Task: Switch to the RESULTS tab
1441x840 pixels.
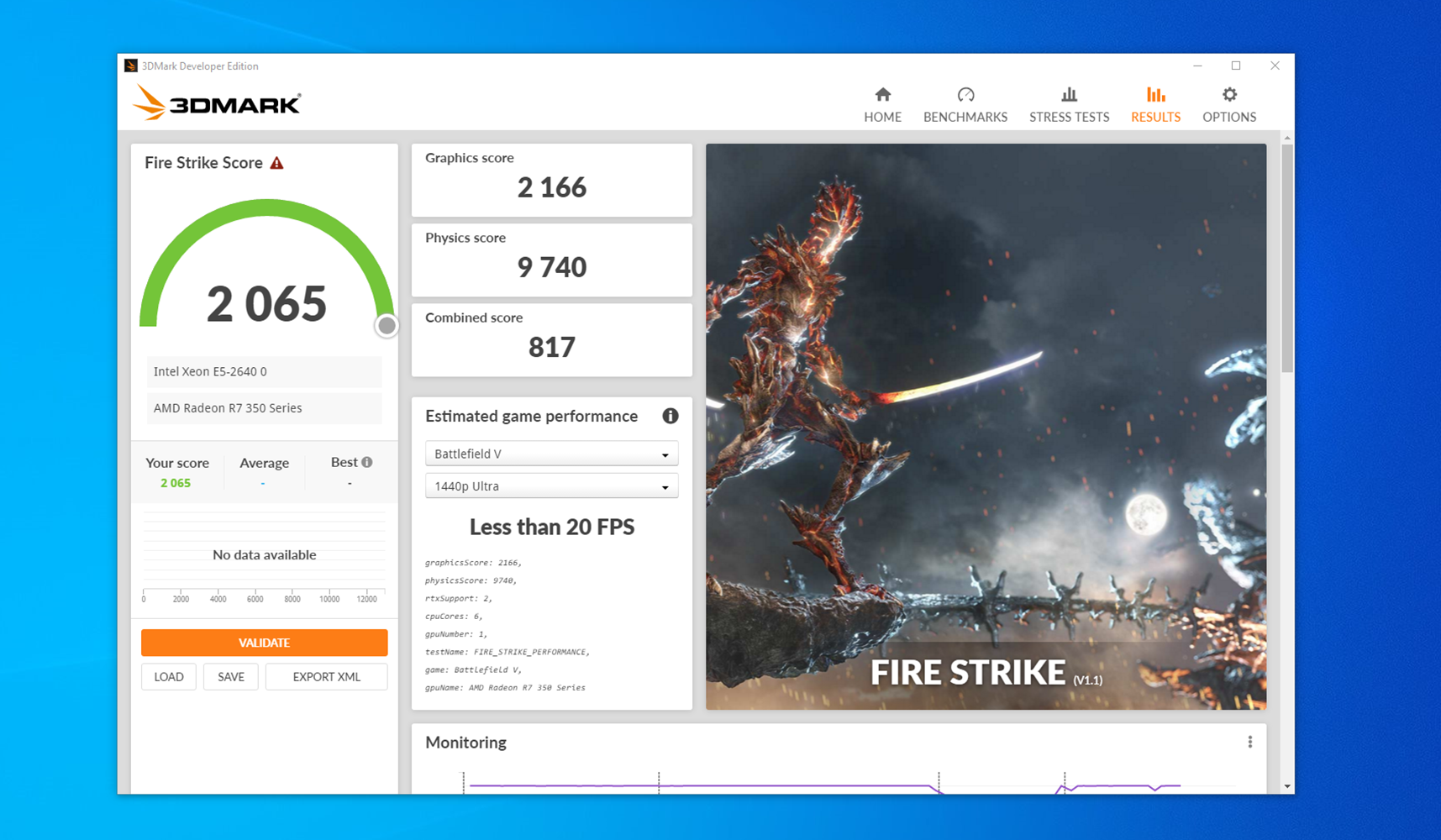Action: pyautogui.click(x=1155, y=105)
